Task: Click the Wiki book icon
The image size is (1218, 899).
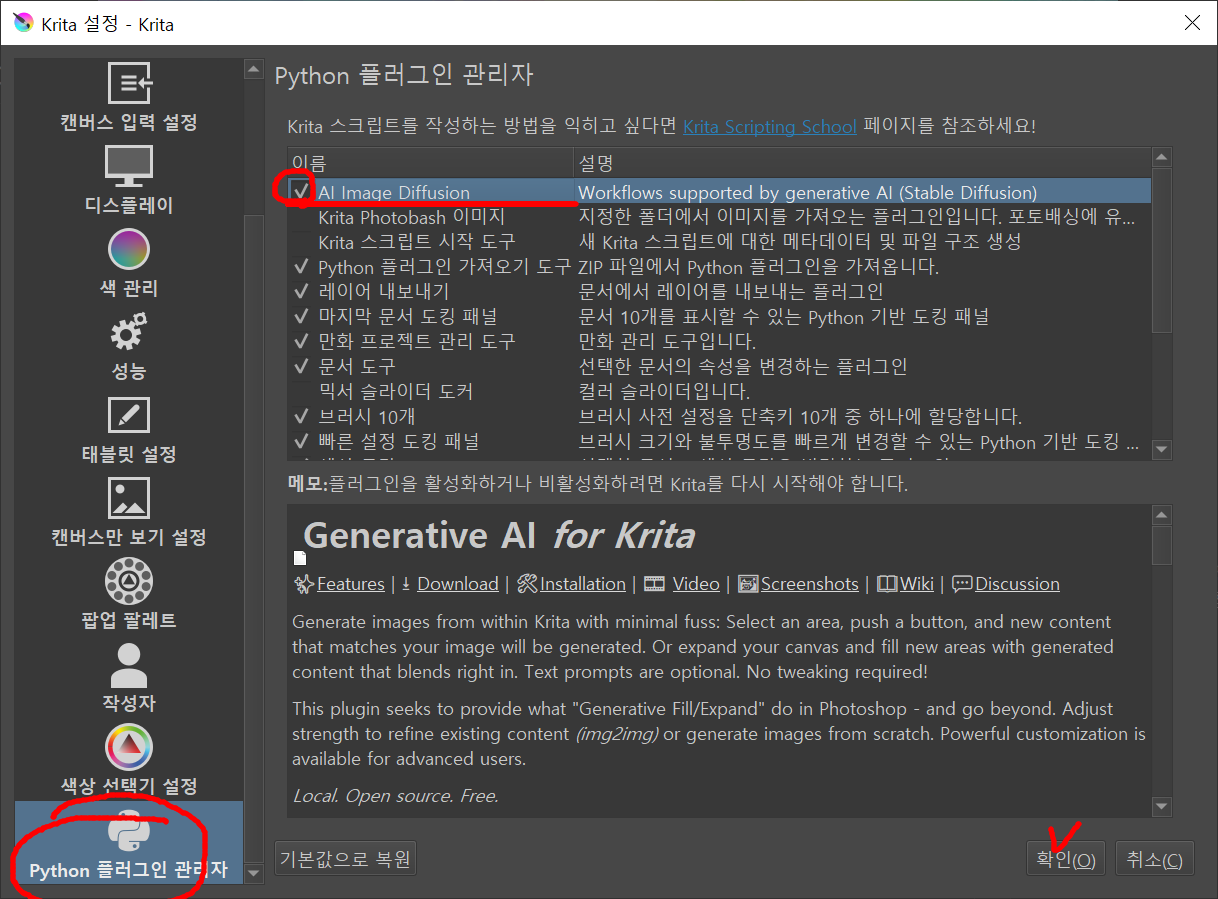Action: [887, 584]
